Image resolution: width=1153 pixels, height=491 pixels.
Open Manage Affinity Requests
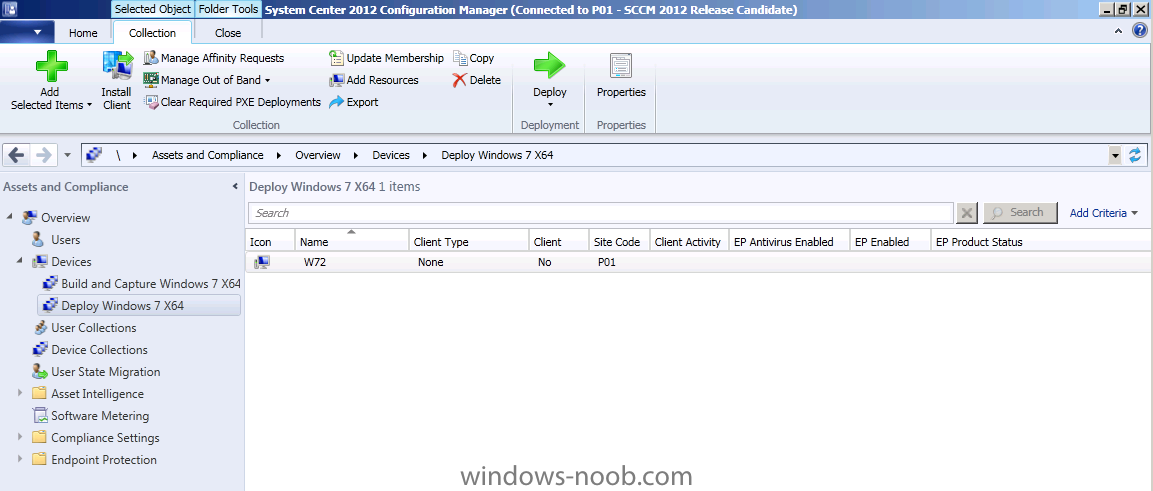(213, 58)
